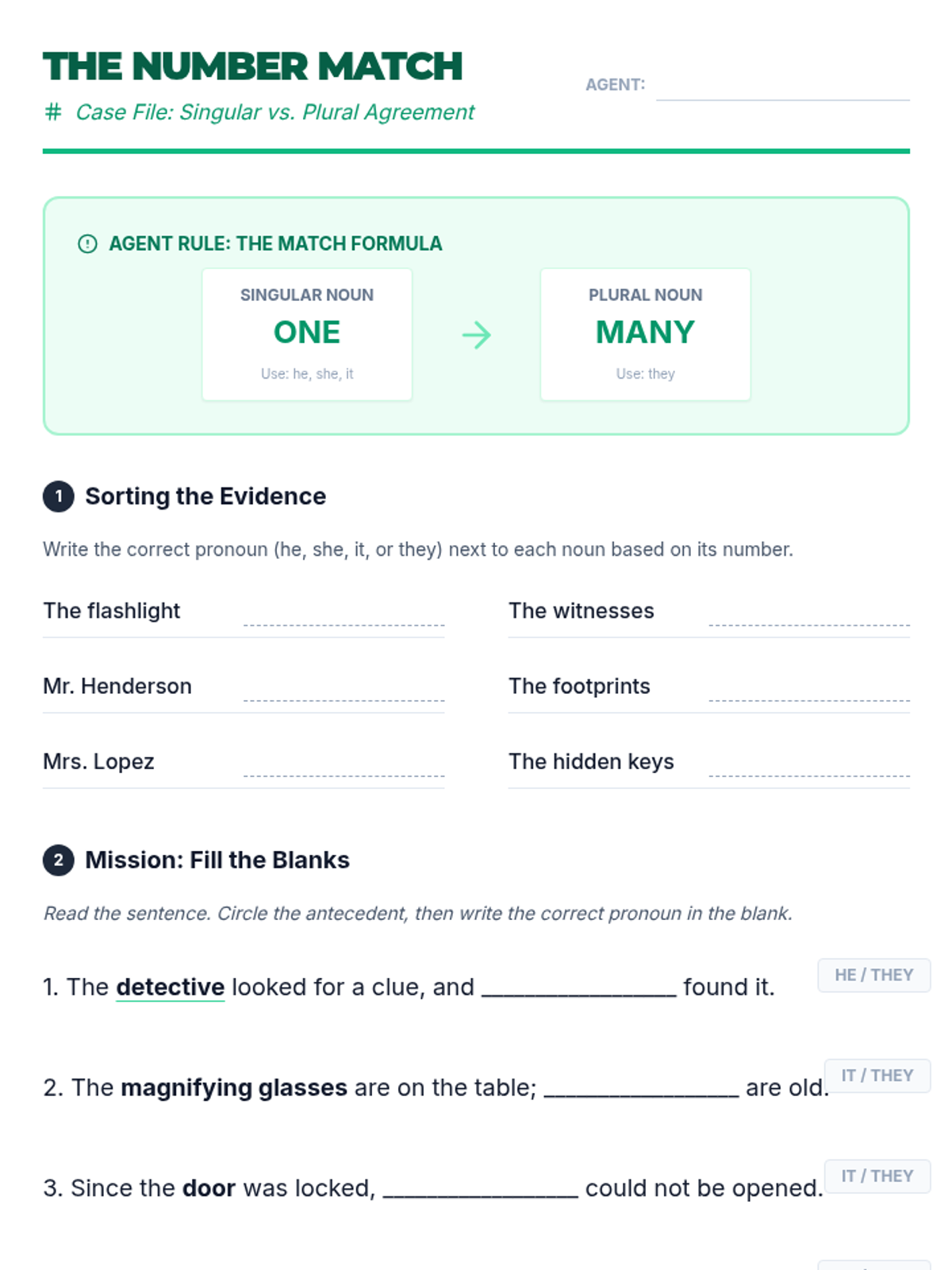This screenshot has width=952, height=1270.
Task: Click the AGENT name input line
Action: click(782, 87)
